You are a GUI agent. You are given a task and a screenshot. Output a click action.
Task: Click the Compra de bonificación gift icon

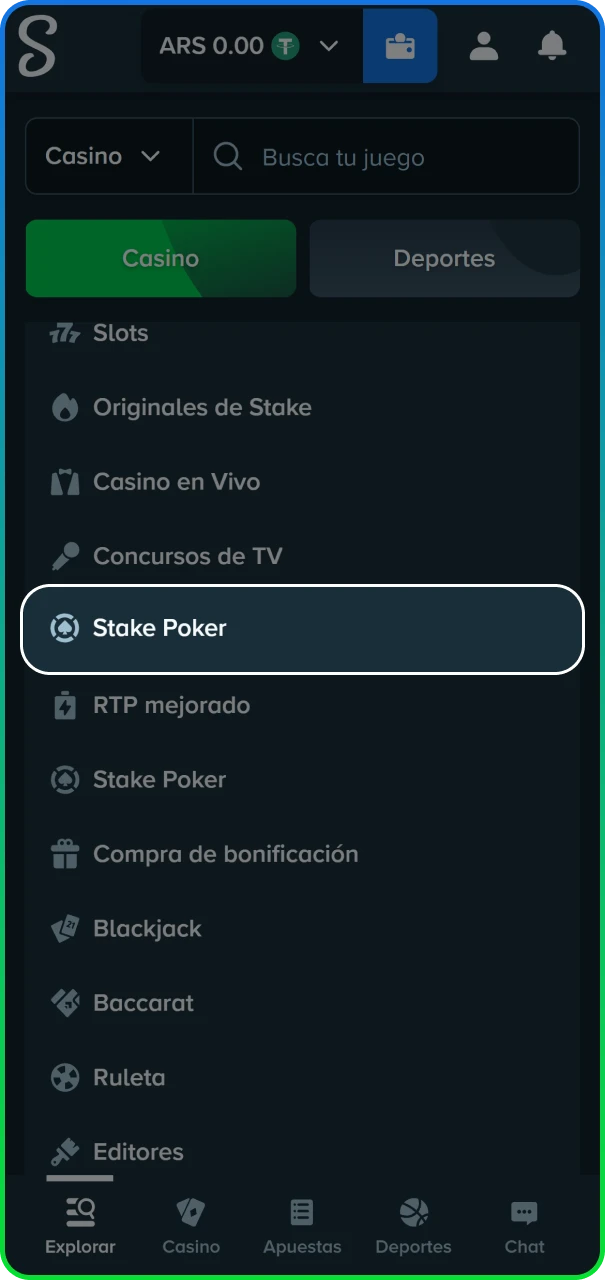65,854
